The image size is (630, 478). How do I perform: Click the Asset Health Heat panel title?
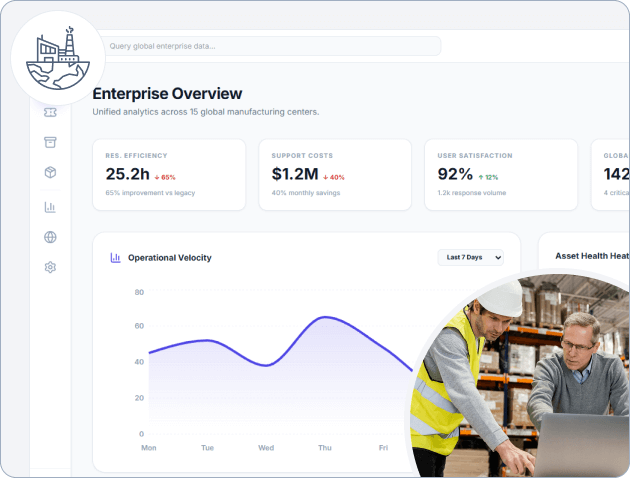[x=592, y=256]
